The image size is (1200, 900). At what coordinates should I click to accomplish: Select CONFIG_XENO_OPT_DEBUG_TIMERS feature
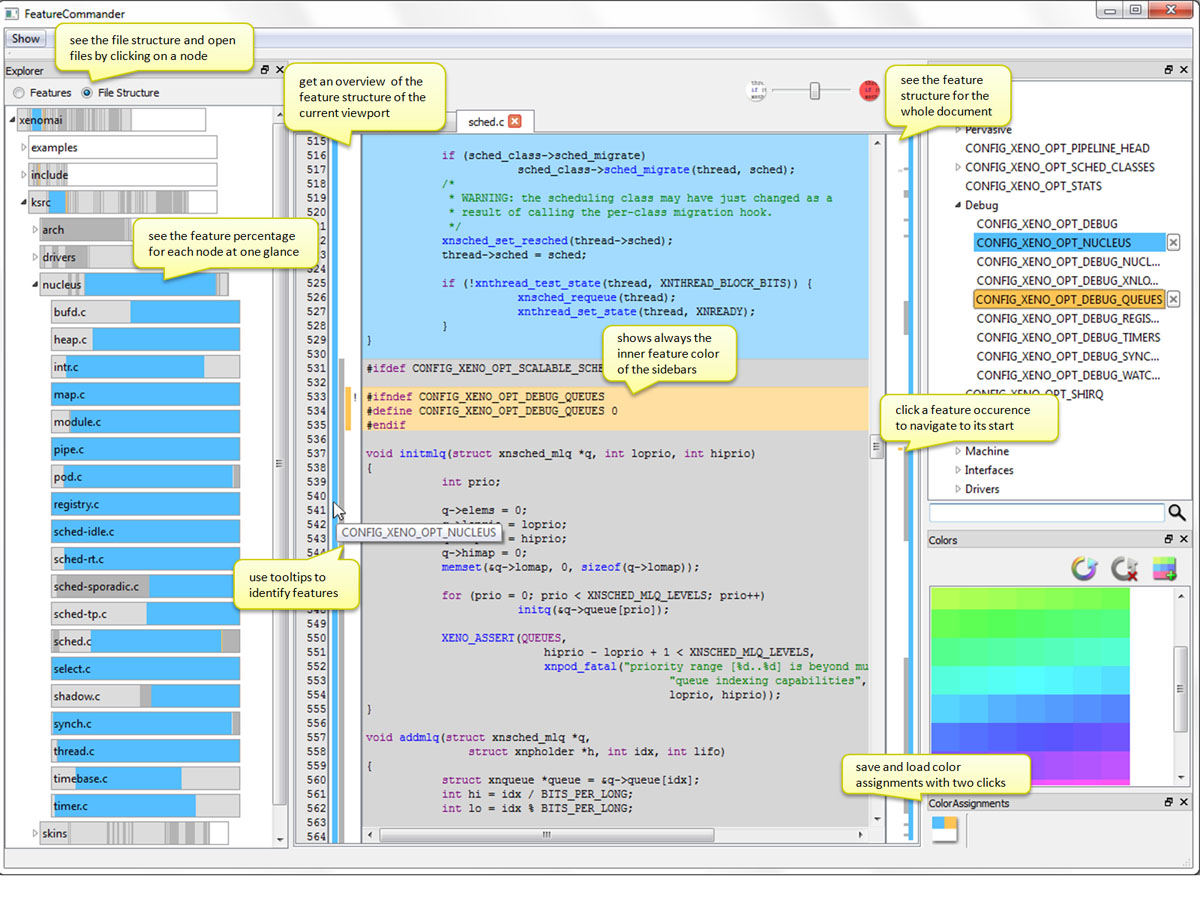point(1068,337)
